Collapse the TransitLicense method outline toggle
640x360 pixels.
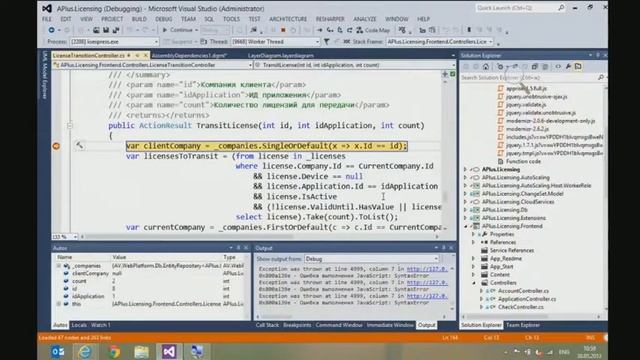(70, 126)
